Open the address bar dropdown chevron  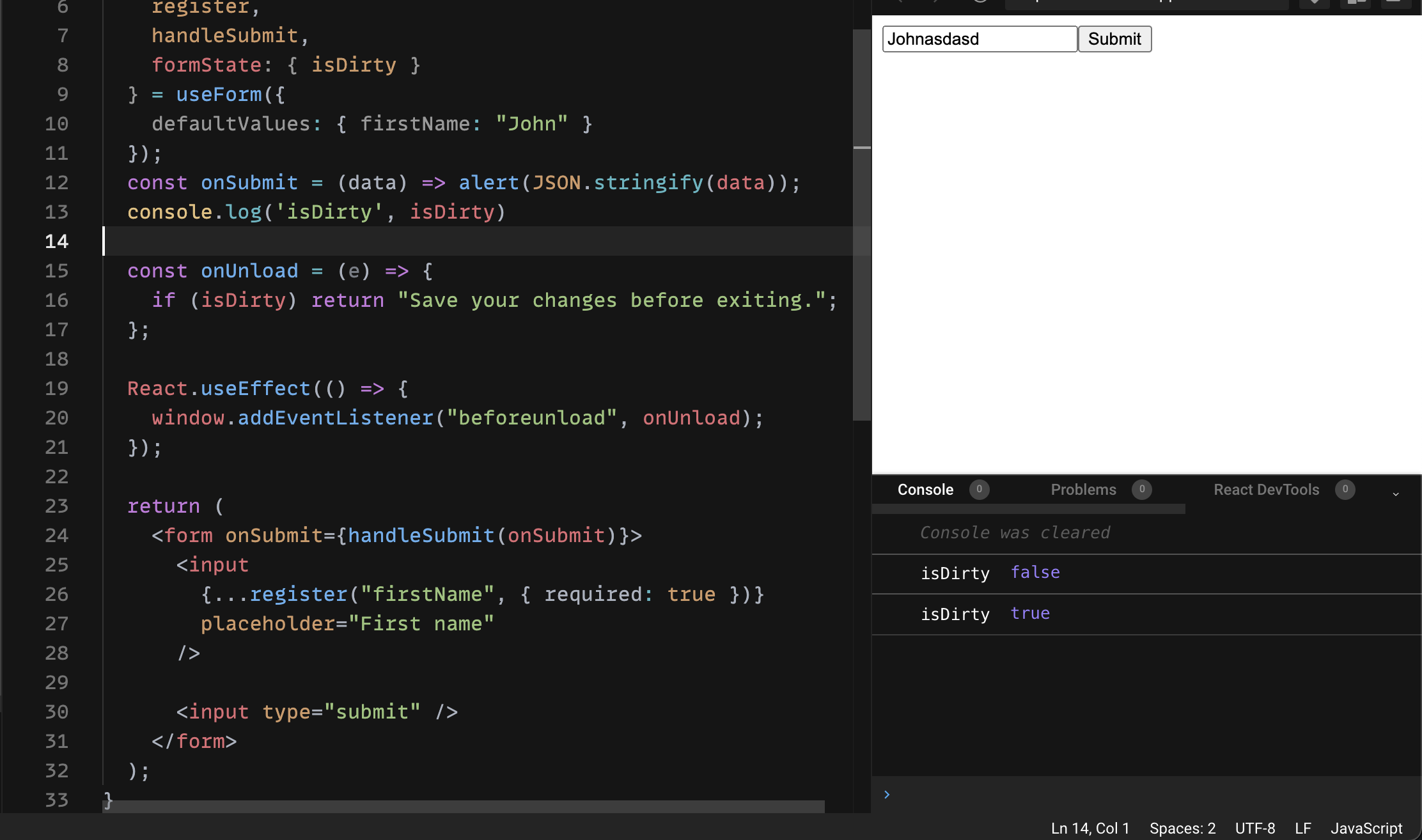(x=1315, y=3)
